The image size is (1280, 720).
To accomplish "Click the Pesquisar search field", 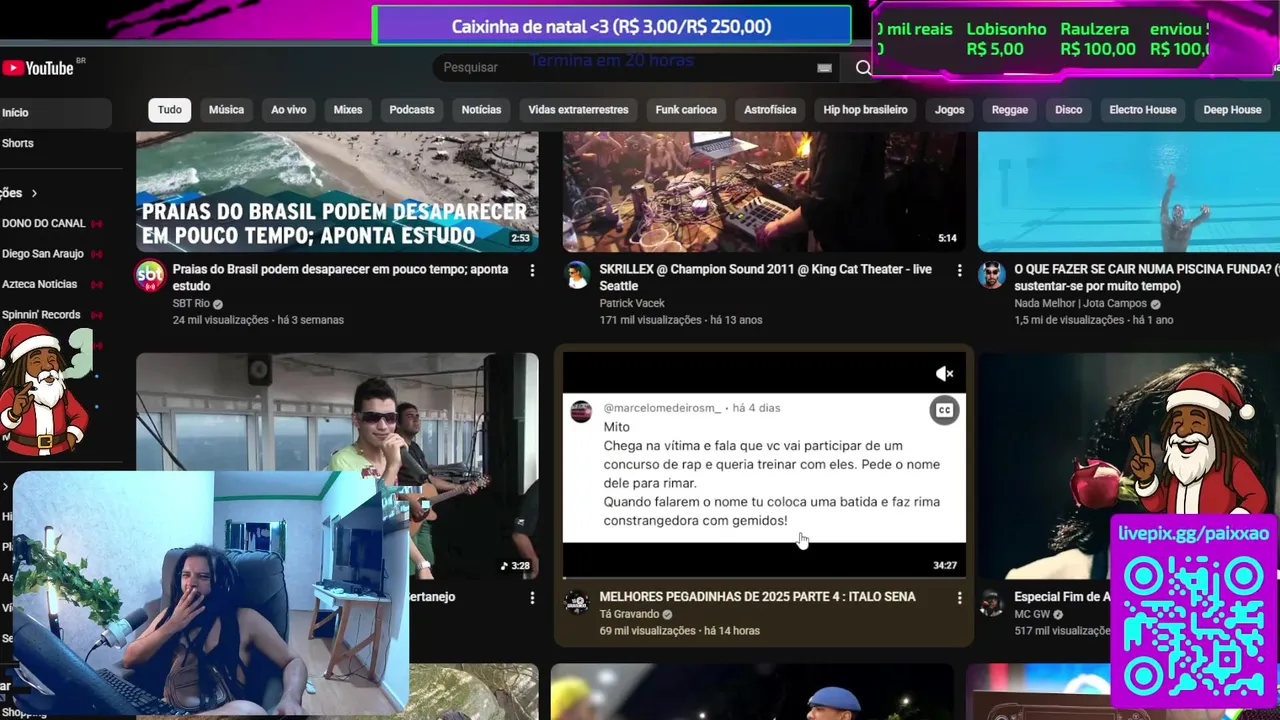I will coord(625,67).
